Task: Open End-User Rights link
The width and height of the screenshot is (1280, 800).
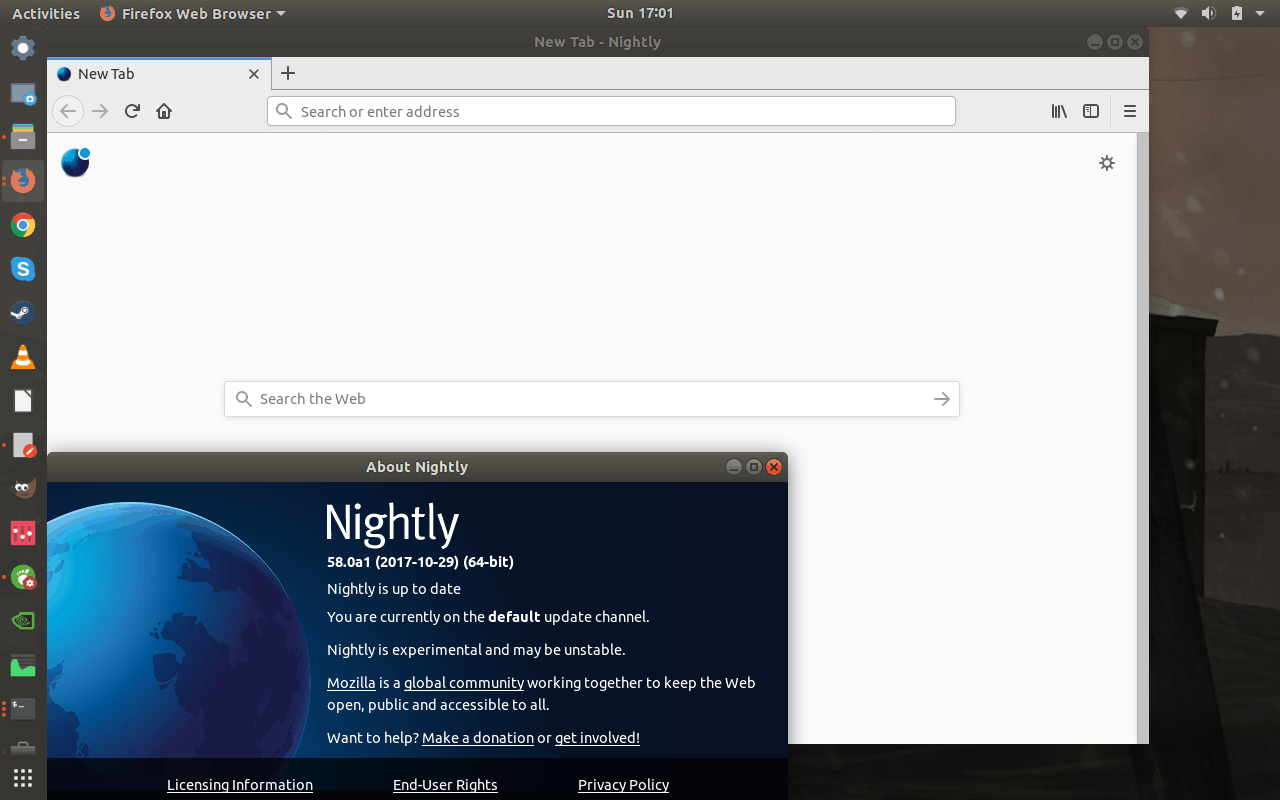Action: (445, 785)
